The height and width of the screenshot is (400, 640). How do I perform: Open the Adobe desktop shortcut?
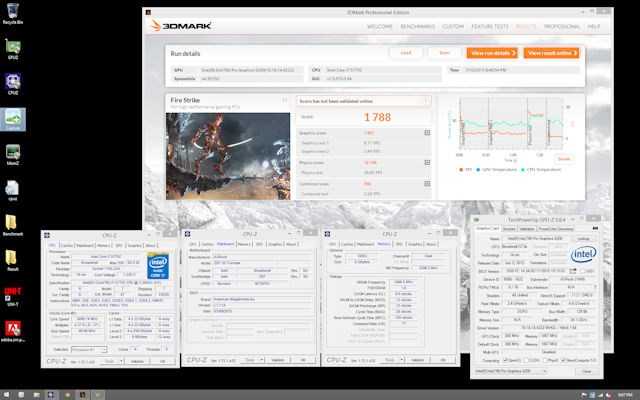[x=13, y=331]
